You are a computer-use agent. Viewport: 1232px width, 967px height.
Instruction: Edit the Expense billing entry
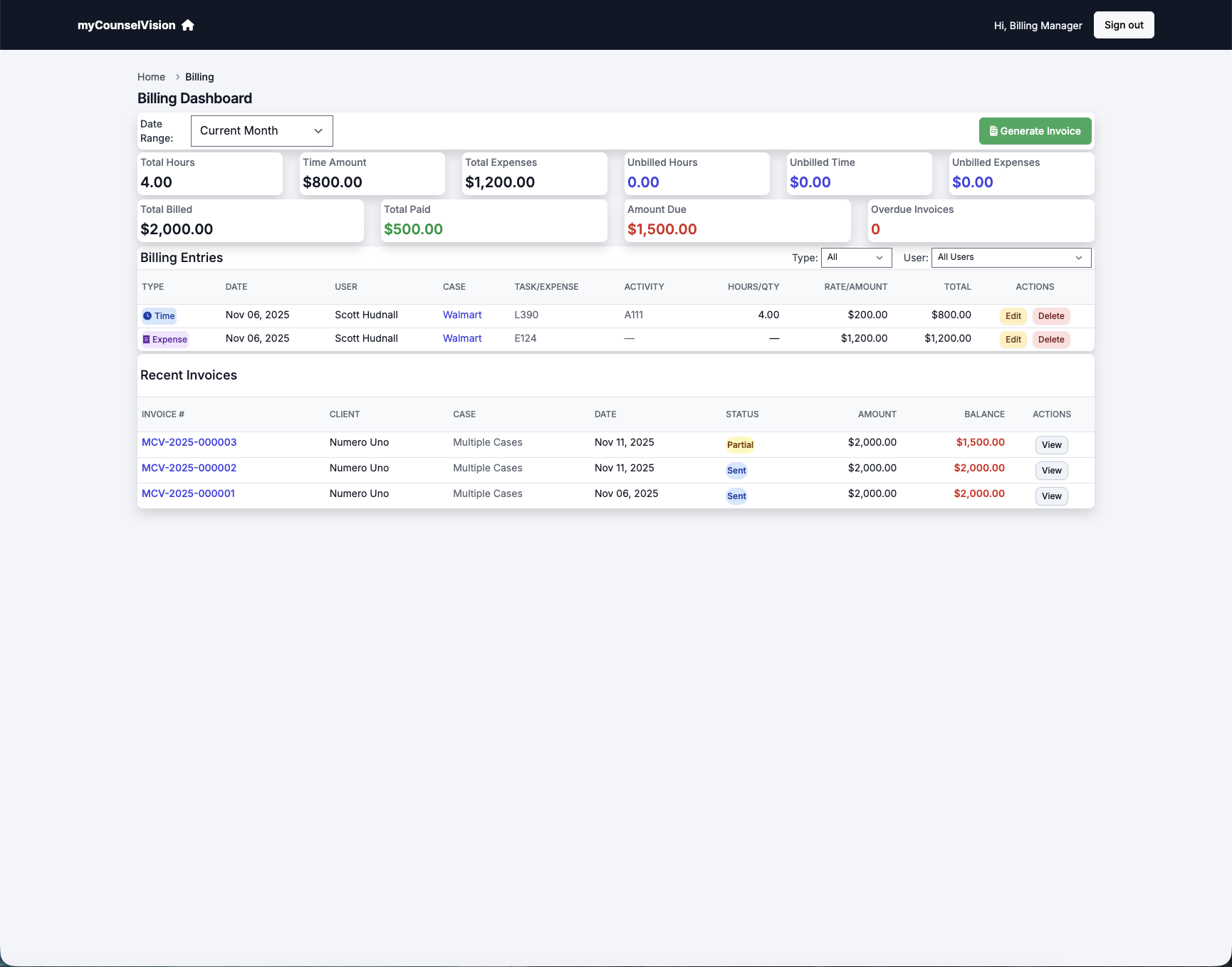1013,340
